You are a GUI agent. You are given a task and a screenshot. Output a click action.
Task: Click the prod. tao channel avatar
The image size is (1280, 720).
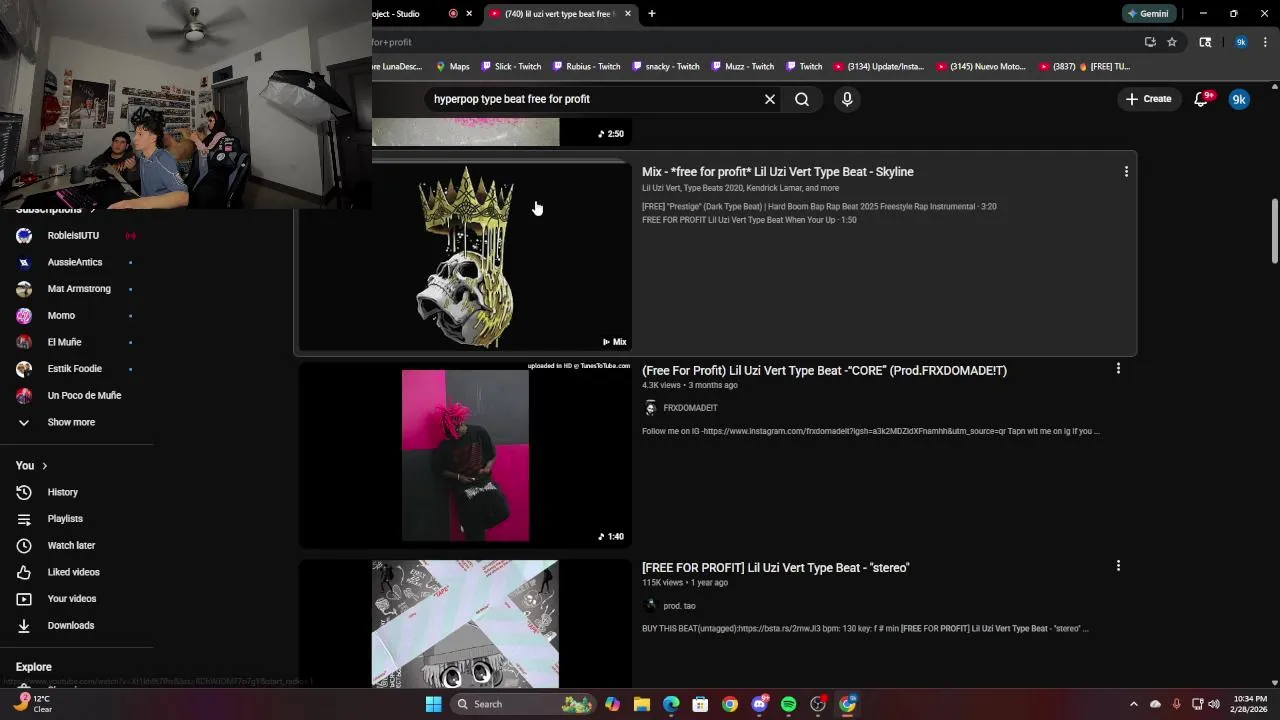click(650, 606)
